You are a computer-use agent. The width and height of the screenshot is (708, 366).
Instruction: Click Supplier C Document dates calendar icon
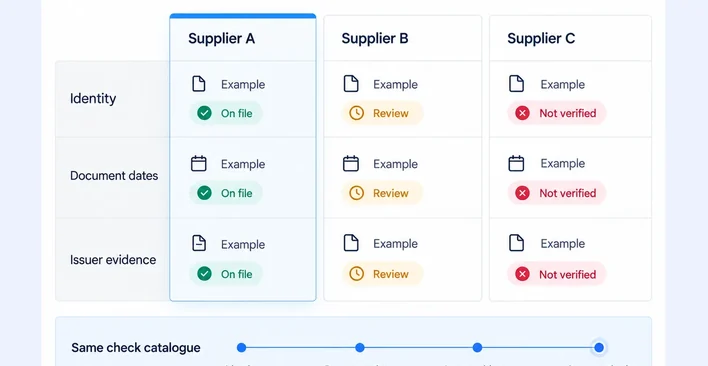click(517, 163)
